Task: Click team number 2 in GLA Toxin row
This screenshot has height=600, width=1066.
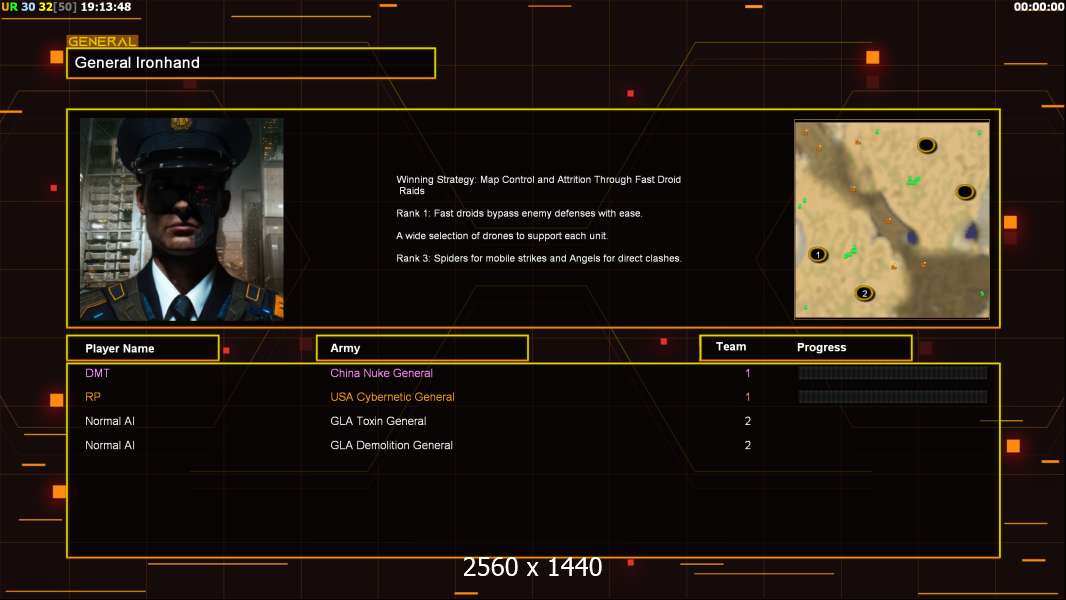Action: click(x=748, y=421)
